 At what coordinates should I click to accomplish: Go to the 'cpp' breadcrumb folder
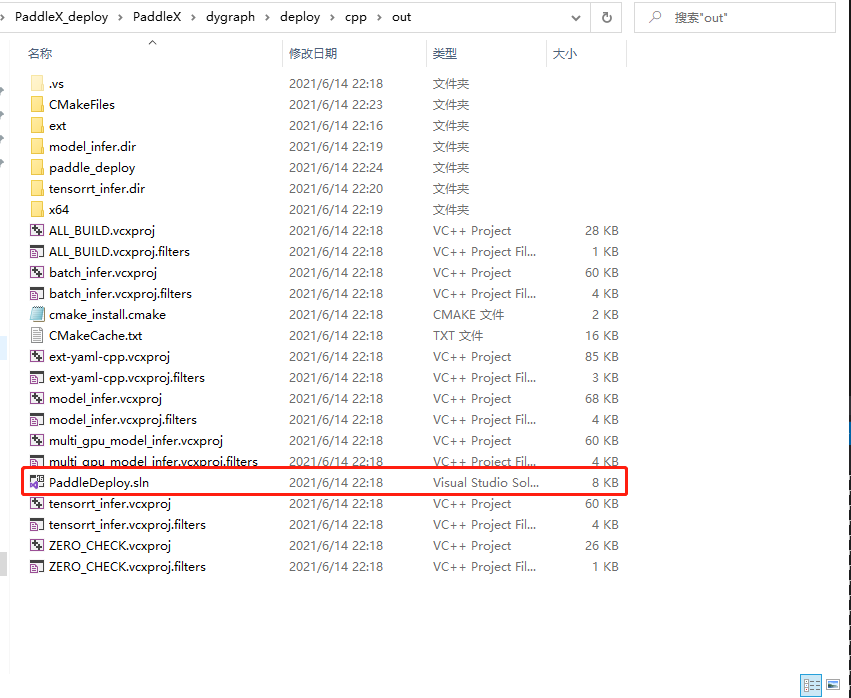(355, 18)
